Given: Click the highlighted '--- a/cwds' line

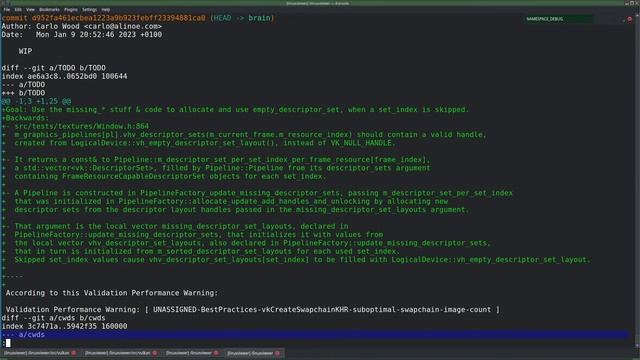Looking at the screenshot, I should [x=315, y=335].
